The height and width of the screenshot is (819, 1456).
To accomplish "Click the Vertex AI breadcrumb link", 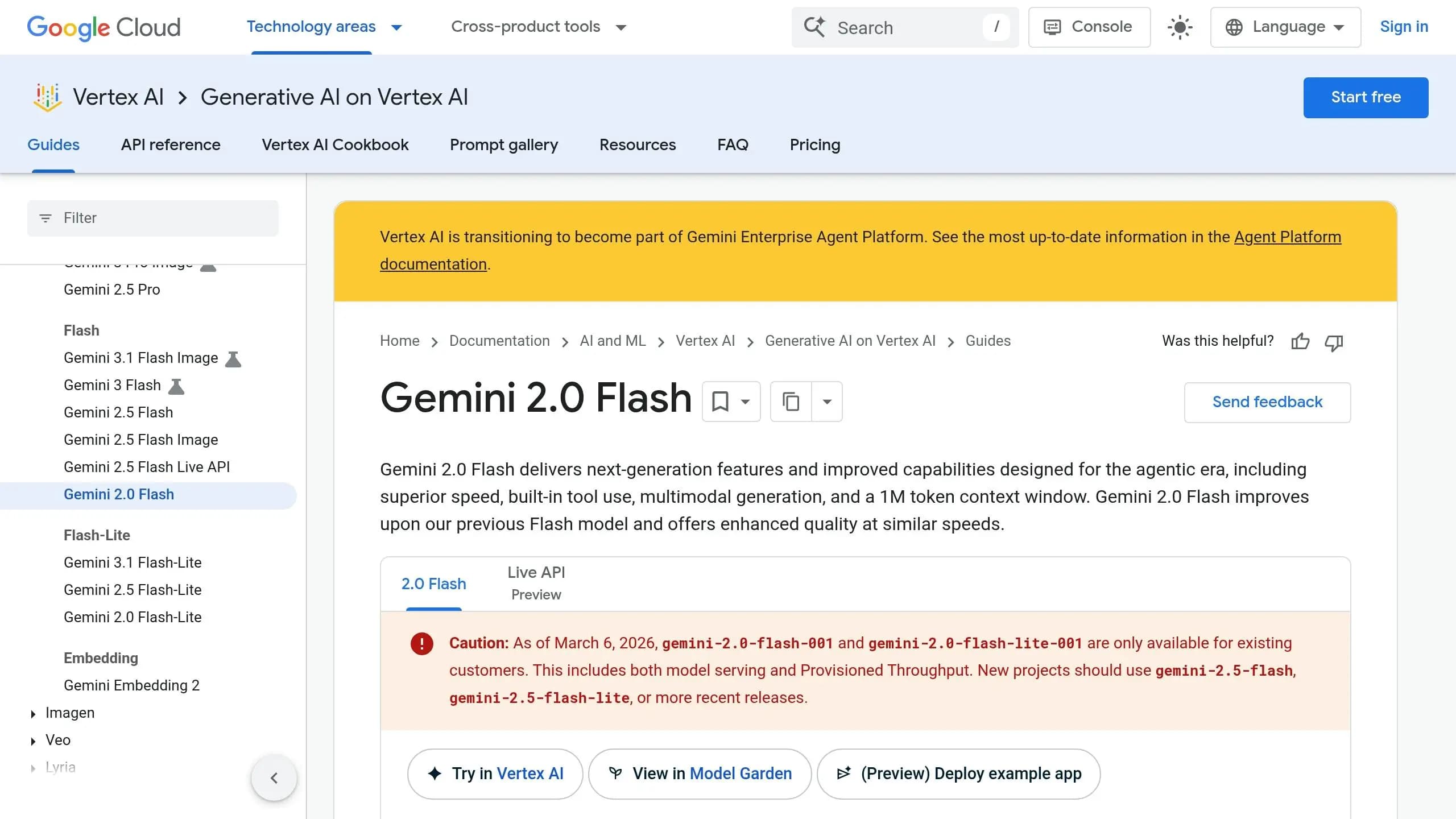I will (705, 341).
